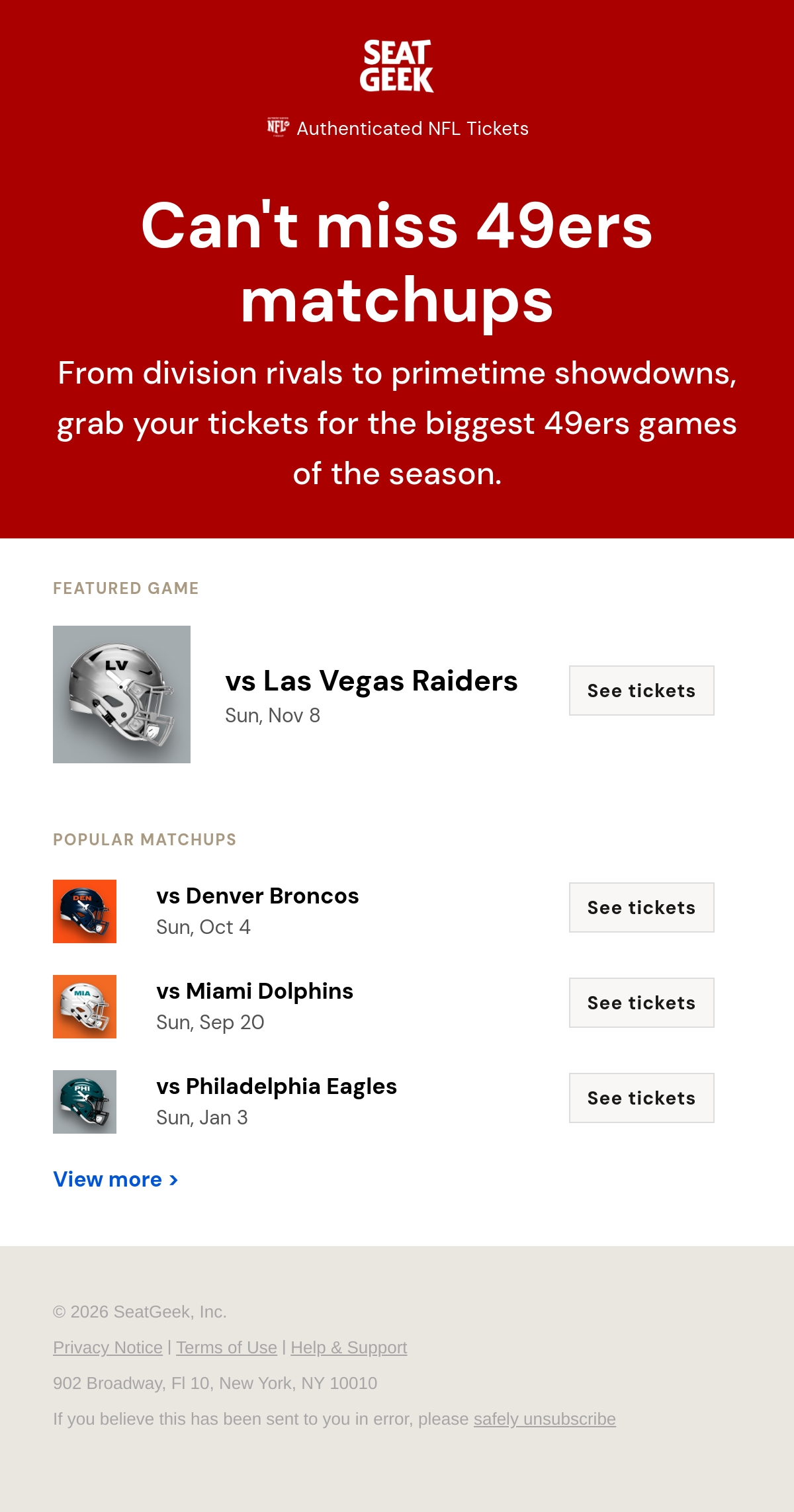See tickets for Denver Broncos game
This screenshot has width=794, height=1512.
[642, 907]
